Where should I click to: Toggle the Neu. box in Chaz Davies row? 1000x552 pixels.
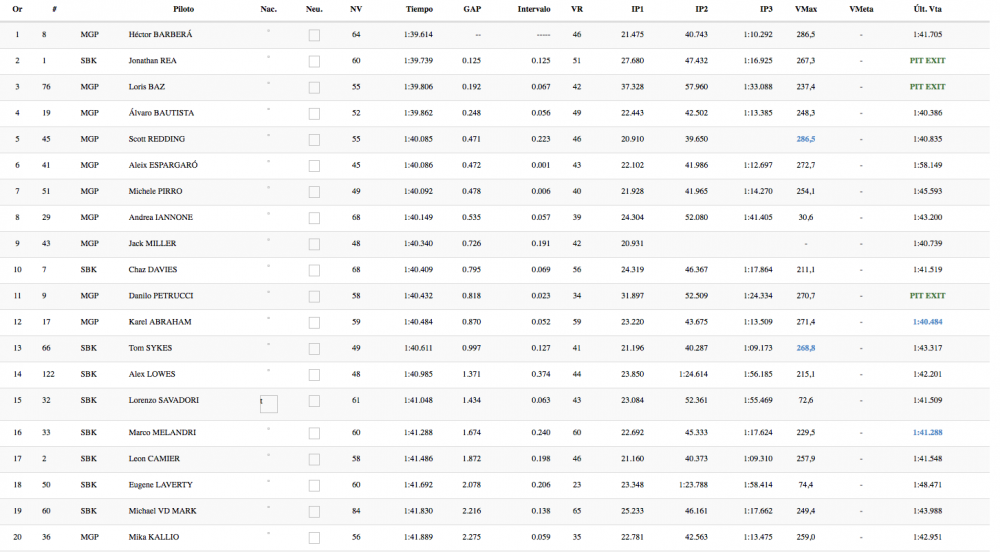pos(314,270)
